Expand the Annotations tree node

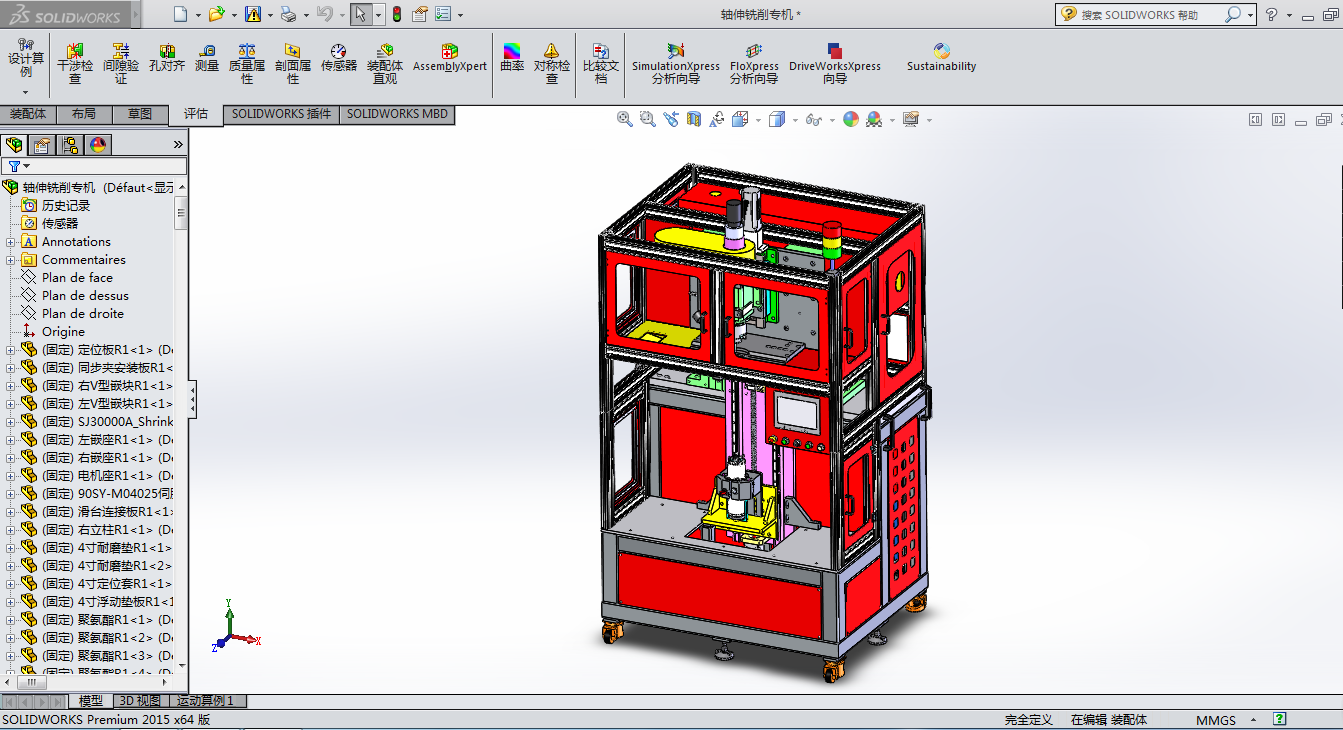coord(11,242)
